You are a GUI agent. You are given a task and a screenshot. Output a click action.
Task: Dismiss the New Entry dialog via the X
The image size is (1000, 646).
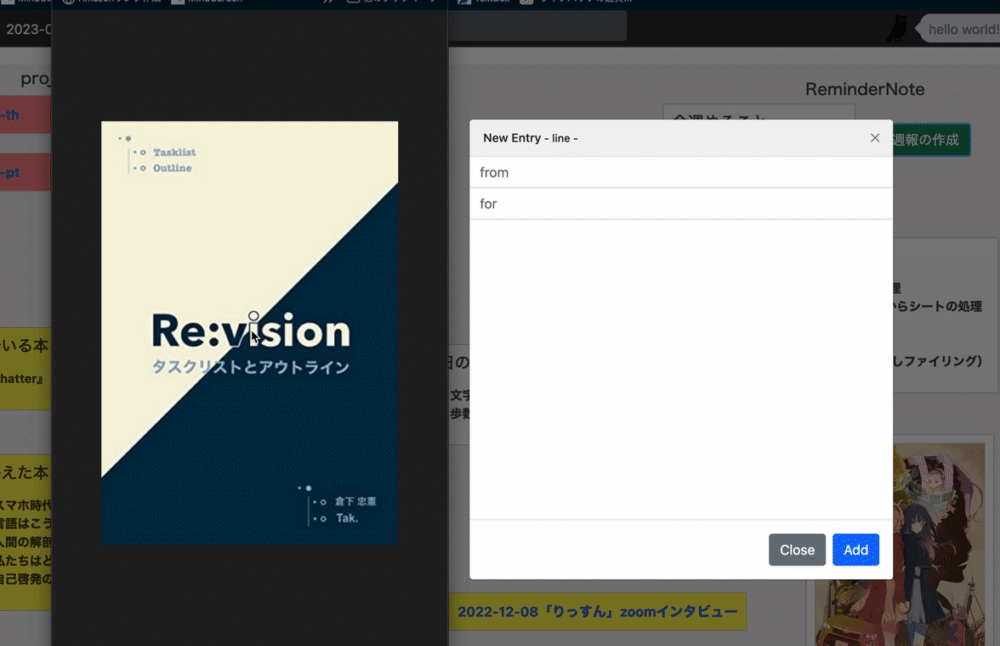tap(875, 138)
